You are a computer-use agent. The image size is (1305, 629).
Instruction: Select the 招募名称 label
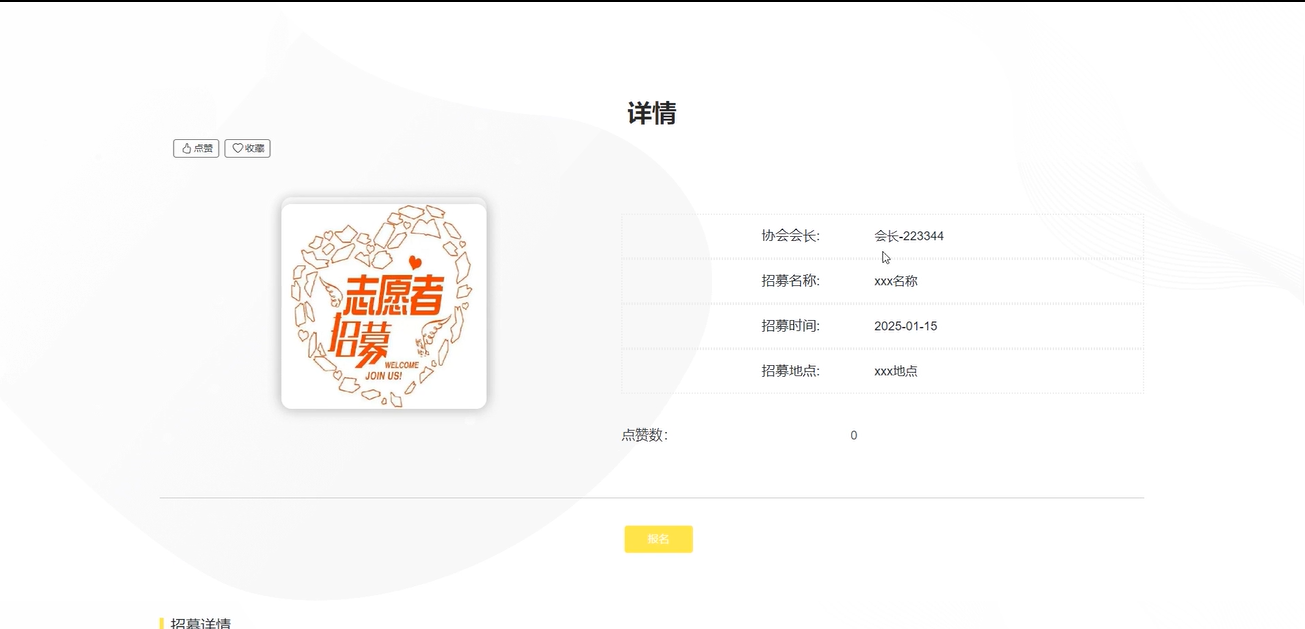pos(790,281)
